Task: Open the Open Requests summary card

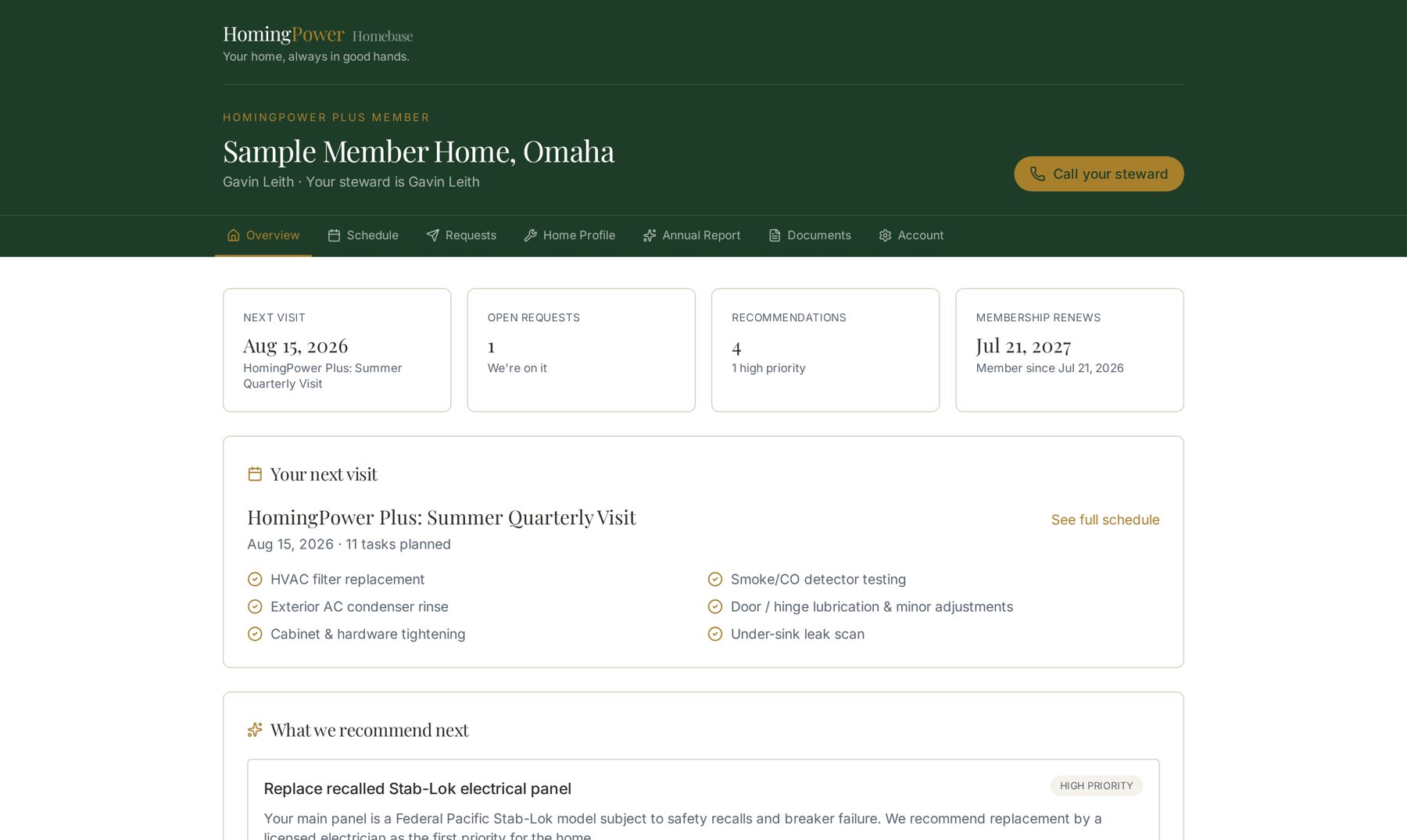Action: (581, 350)
